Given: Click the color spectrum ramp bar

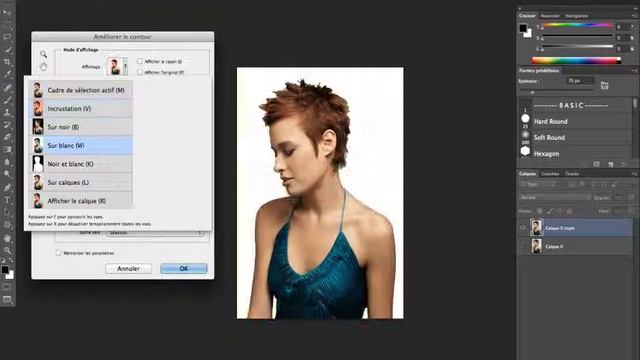Looking at the screenshot, I should click(576, 60).
